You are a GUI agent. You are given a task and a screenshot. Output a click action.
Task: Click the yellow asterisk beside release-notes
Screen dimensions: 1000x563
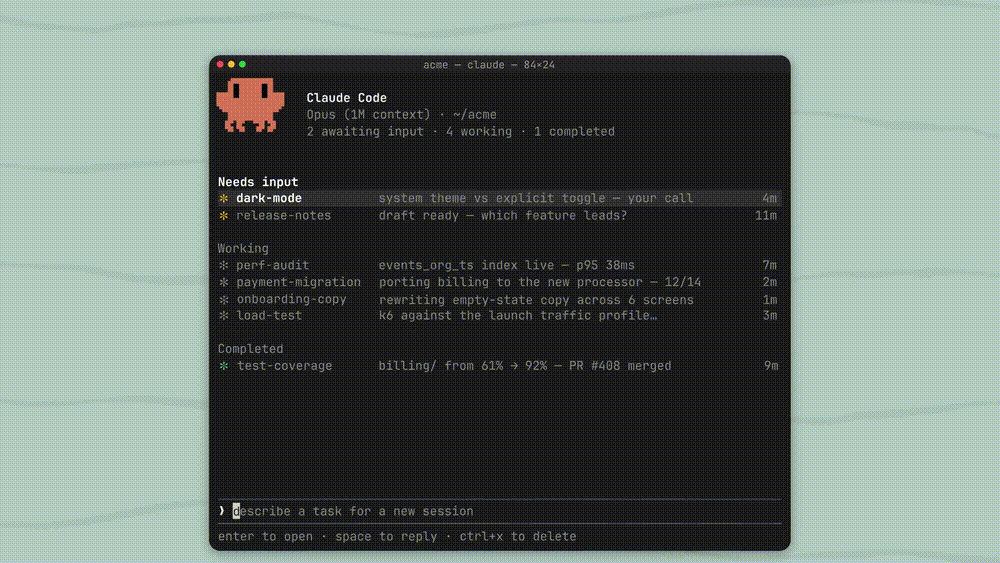coord(224,216)
